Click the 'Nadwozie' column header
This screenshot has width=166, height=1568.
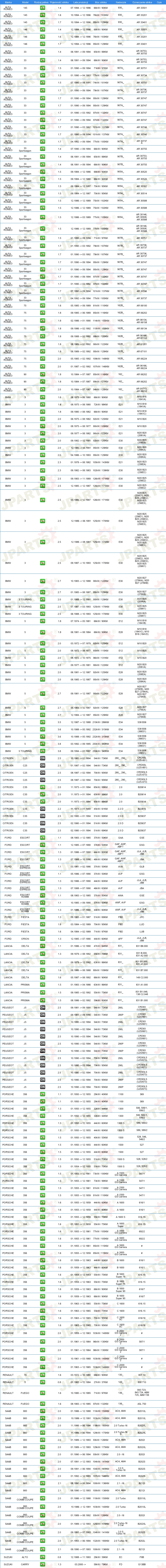121,2
